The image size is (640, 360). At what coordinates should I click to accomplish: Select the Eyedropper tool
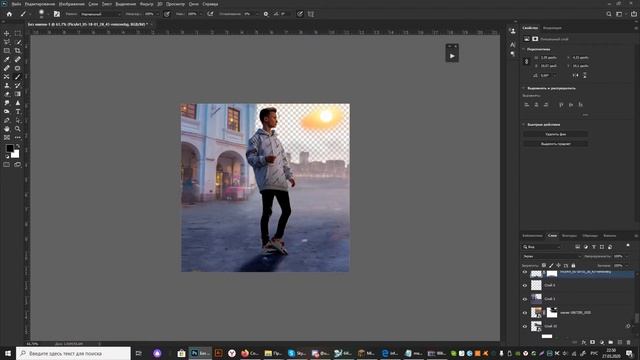click(7, 60)
